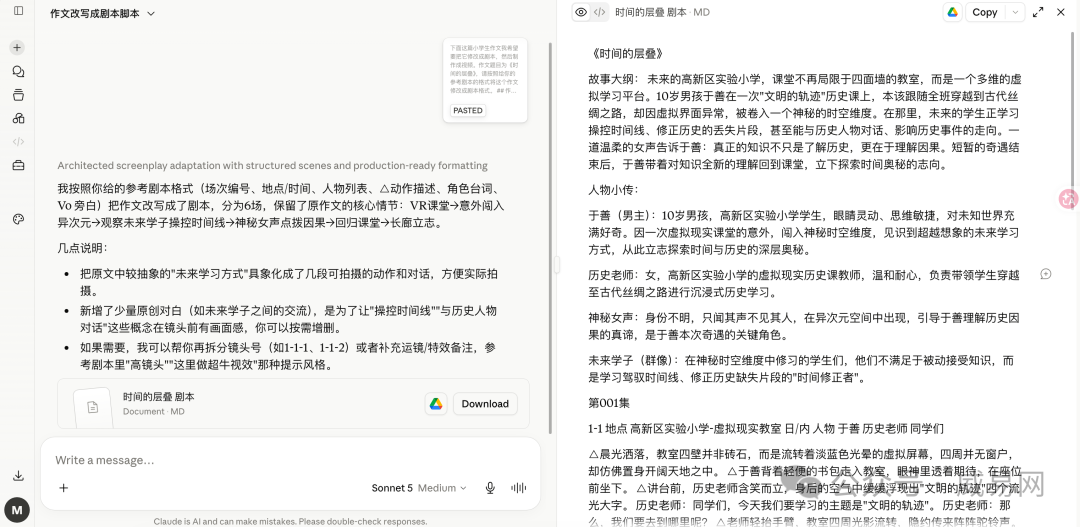
Task: Close the artifact panel
Action: 1061,12
